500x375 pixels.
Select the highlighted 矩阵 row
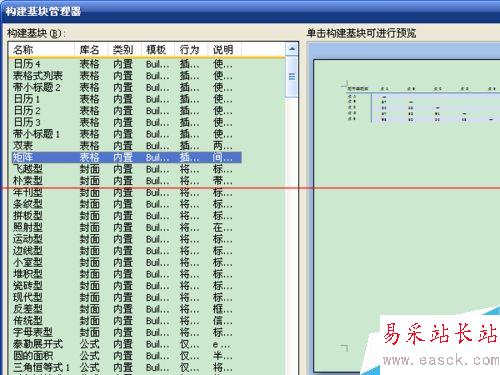pos(126,157)
